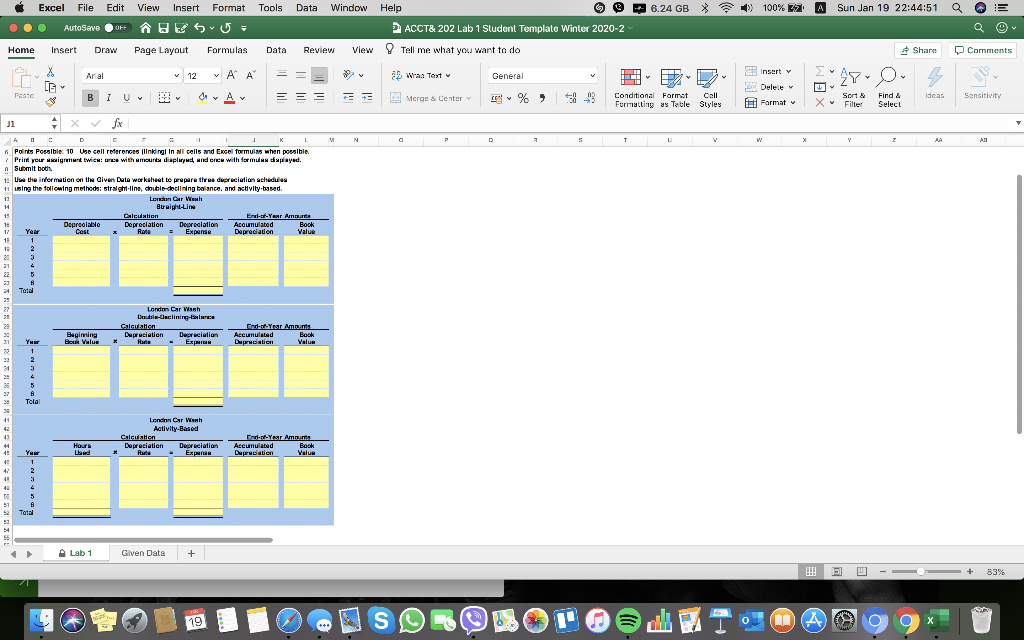
Task: Switch to the Formulas ribbon tab
Action: click(227, 49)
